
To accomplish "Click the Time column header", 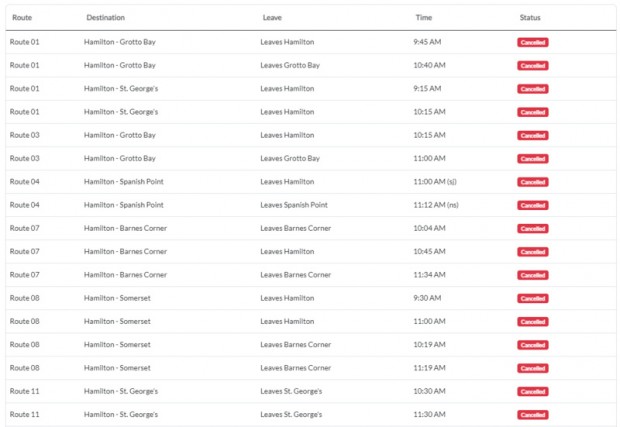I will coord(424,18).
